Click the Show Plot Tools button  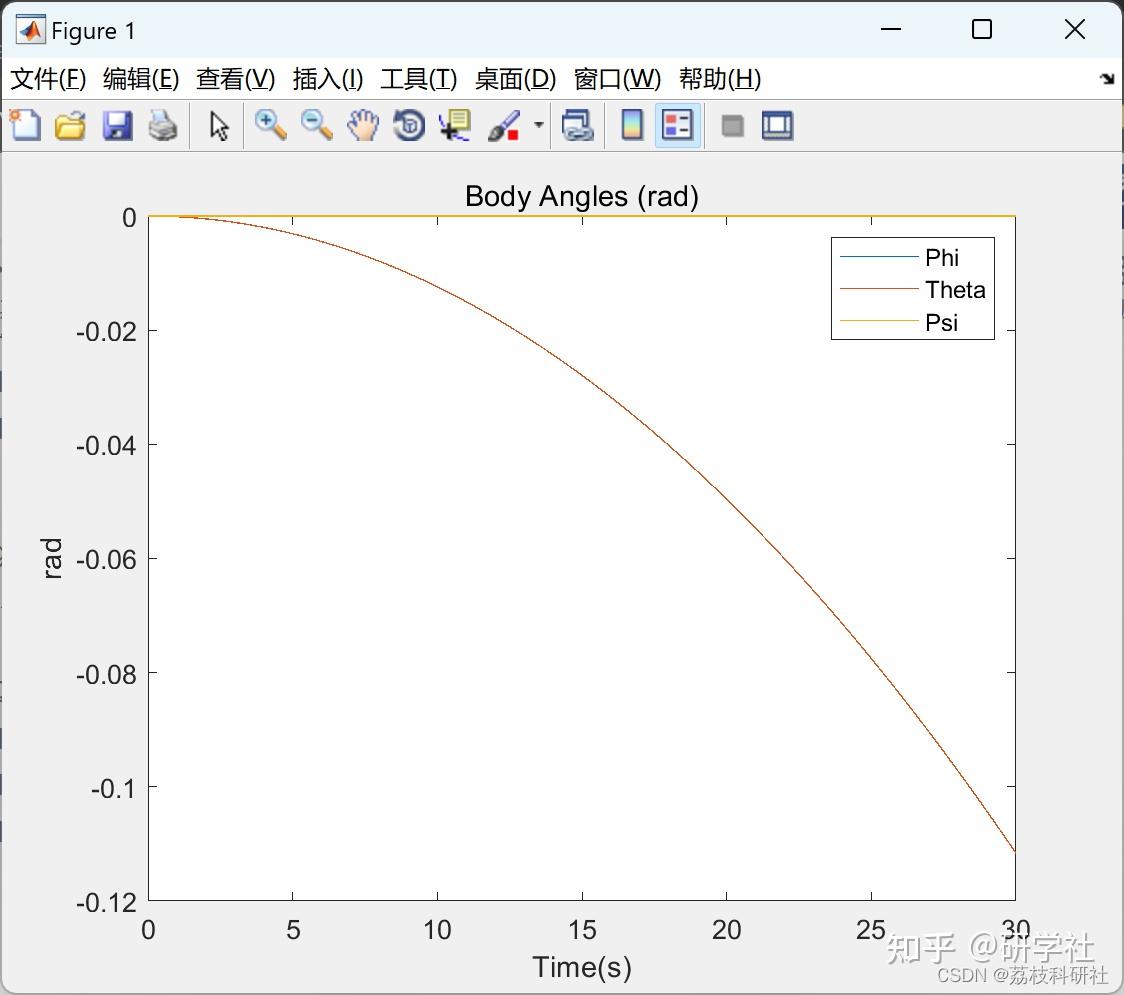(777, 125)
